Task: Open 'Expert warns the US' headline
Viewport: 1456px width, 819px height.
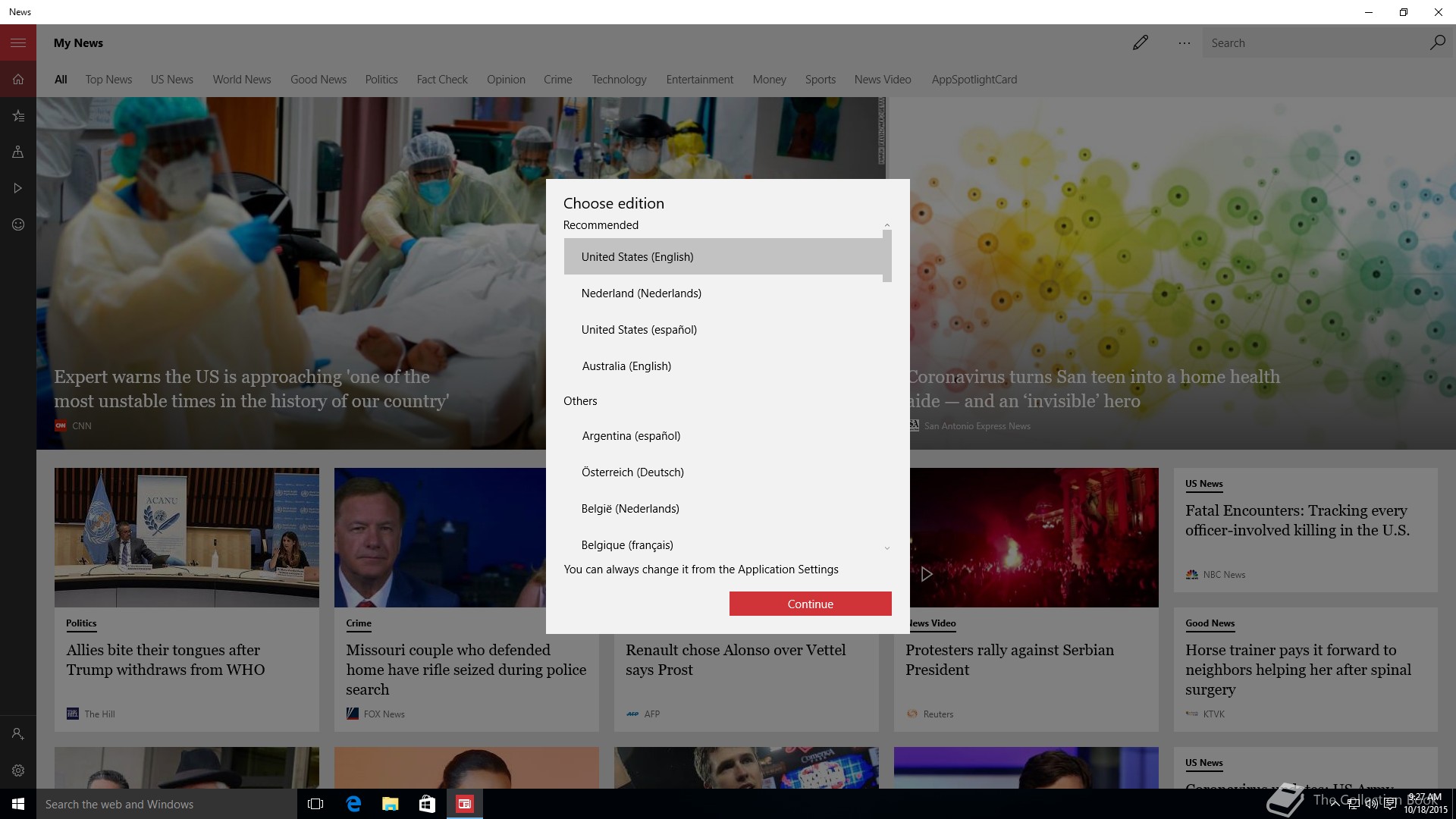Action: pos(251,389)
